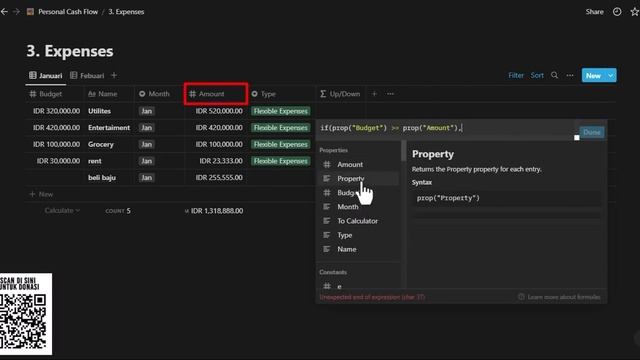Add a property with the plus icon
The image size is (640, 360).
click(x=374, y=94)
